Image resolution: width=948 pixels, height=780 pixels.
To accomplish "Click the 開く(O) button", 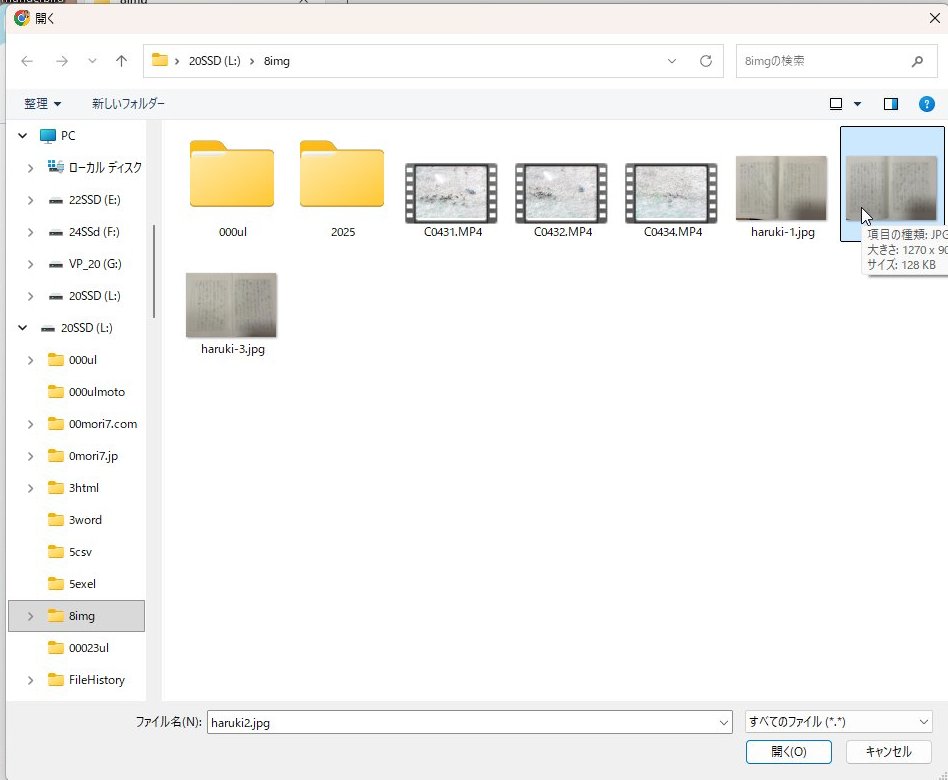I will pyautogui.click(x=789, y=752).
